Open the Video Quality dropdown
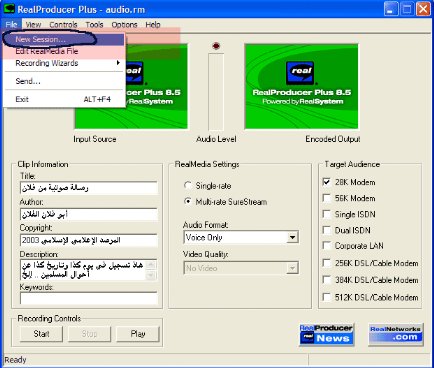The width and height of the screenshot is (434, 368). [x=292, y=268]
